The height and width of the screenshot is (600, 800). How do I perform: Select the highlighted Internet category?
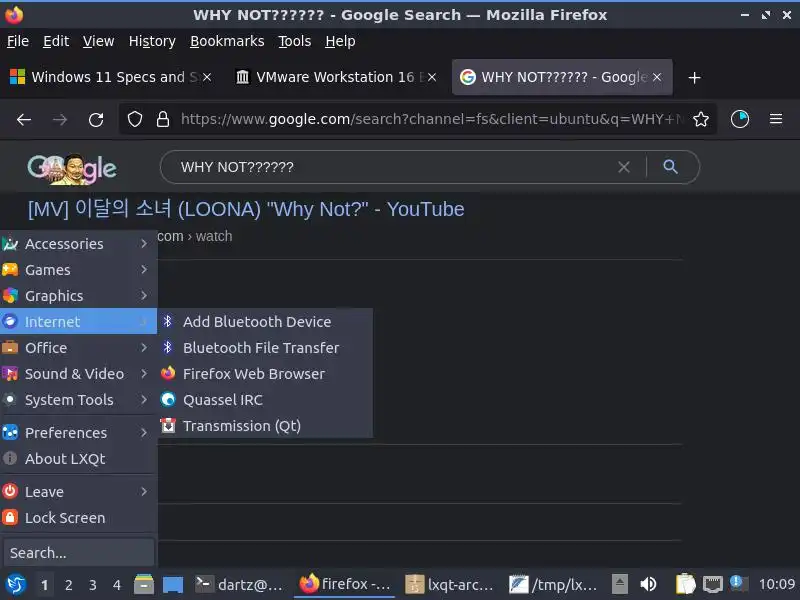[x=79, y=321]
